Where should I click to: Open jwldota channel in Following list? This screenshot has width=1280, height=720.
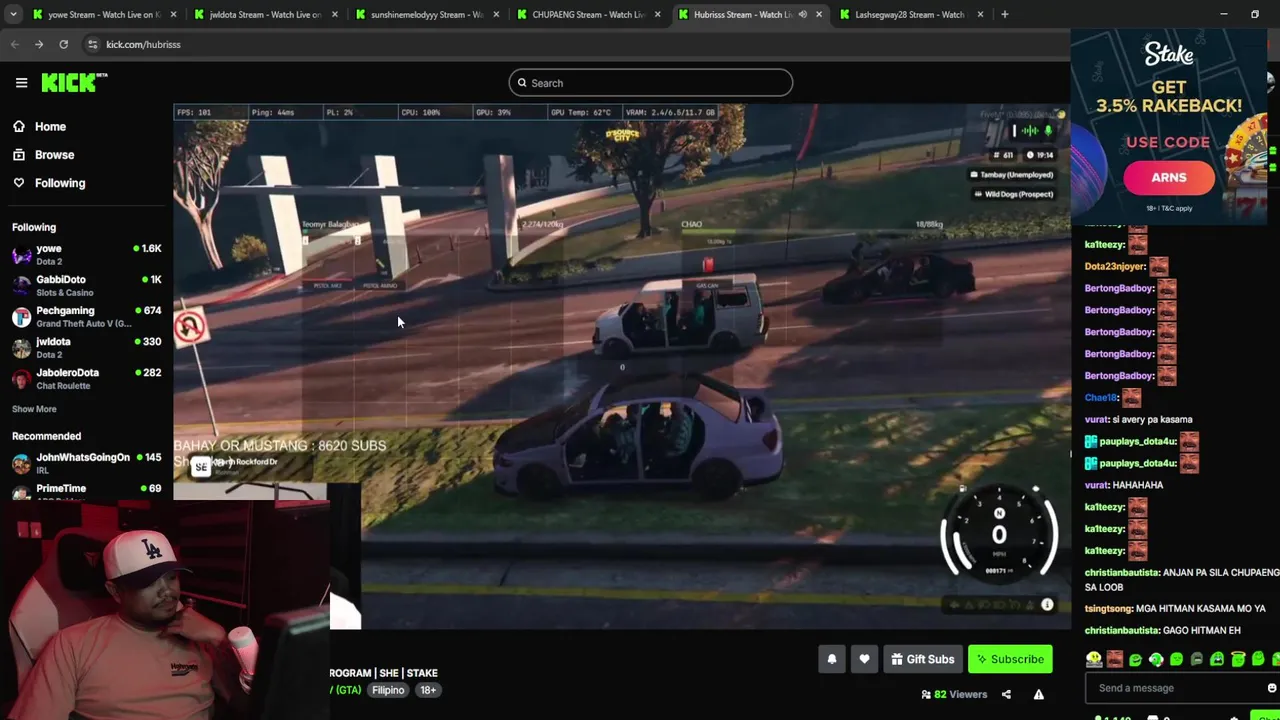coord(86,347)
